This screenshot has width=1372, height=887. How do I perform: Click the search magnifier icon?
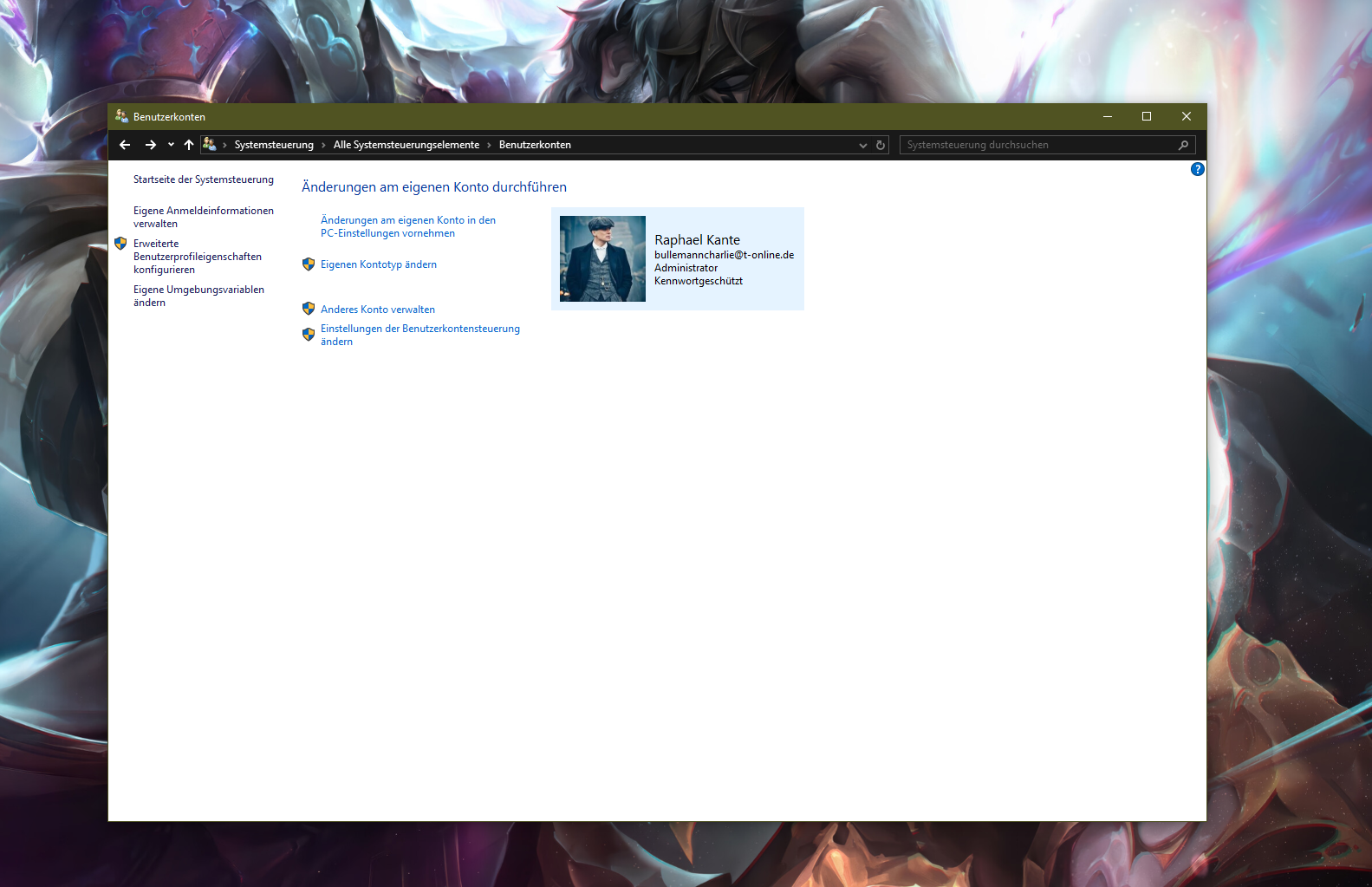tap(1184, 145)
